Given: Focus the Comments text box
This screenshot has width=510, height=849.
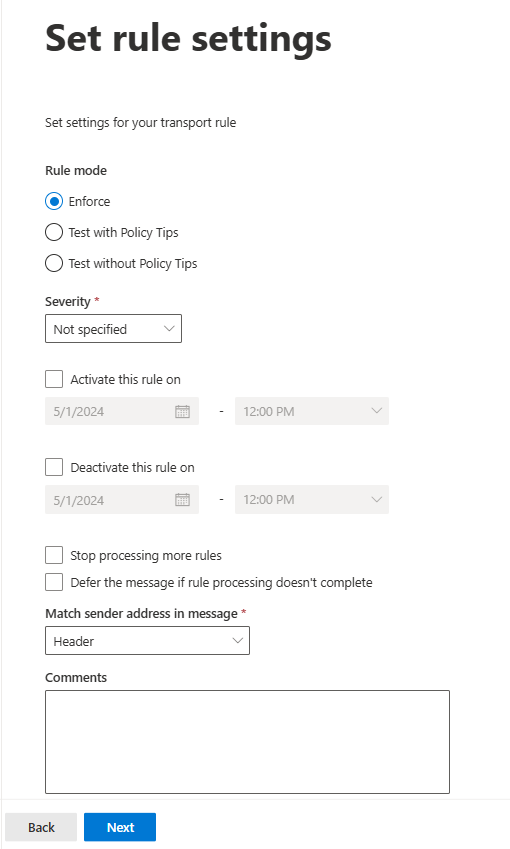Looking at the screenshot, I should pyautogui.click(x=247, y=742).
